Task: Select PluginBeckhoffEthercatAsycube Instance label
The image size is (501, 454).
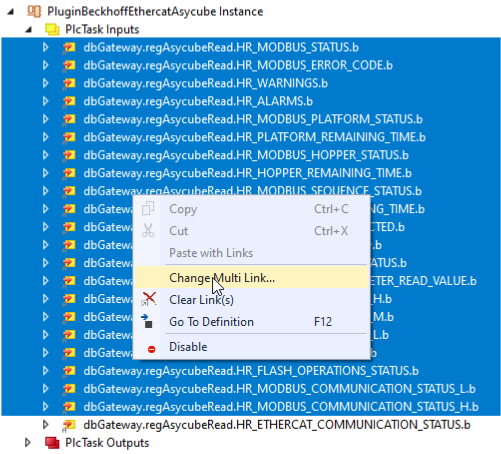Action: tap(155, 11)
